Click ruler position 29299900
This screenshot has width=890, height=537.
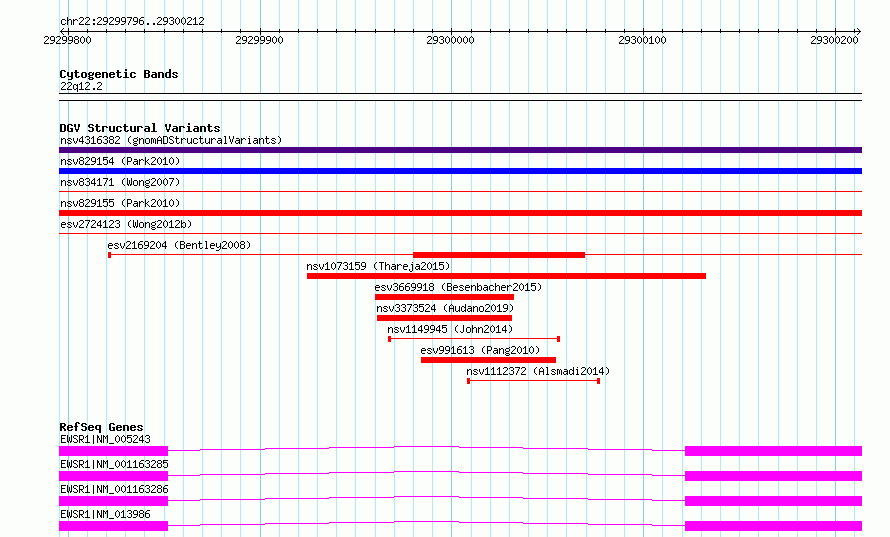[259, 40]
